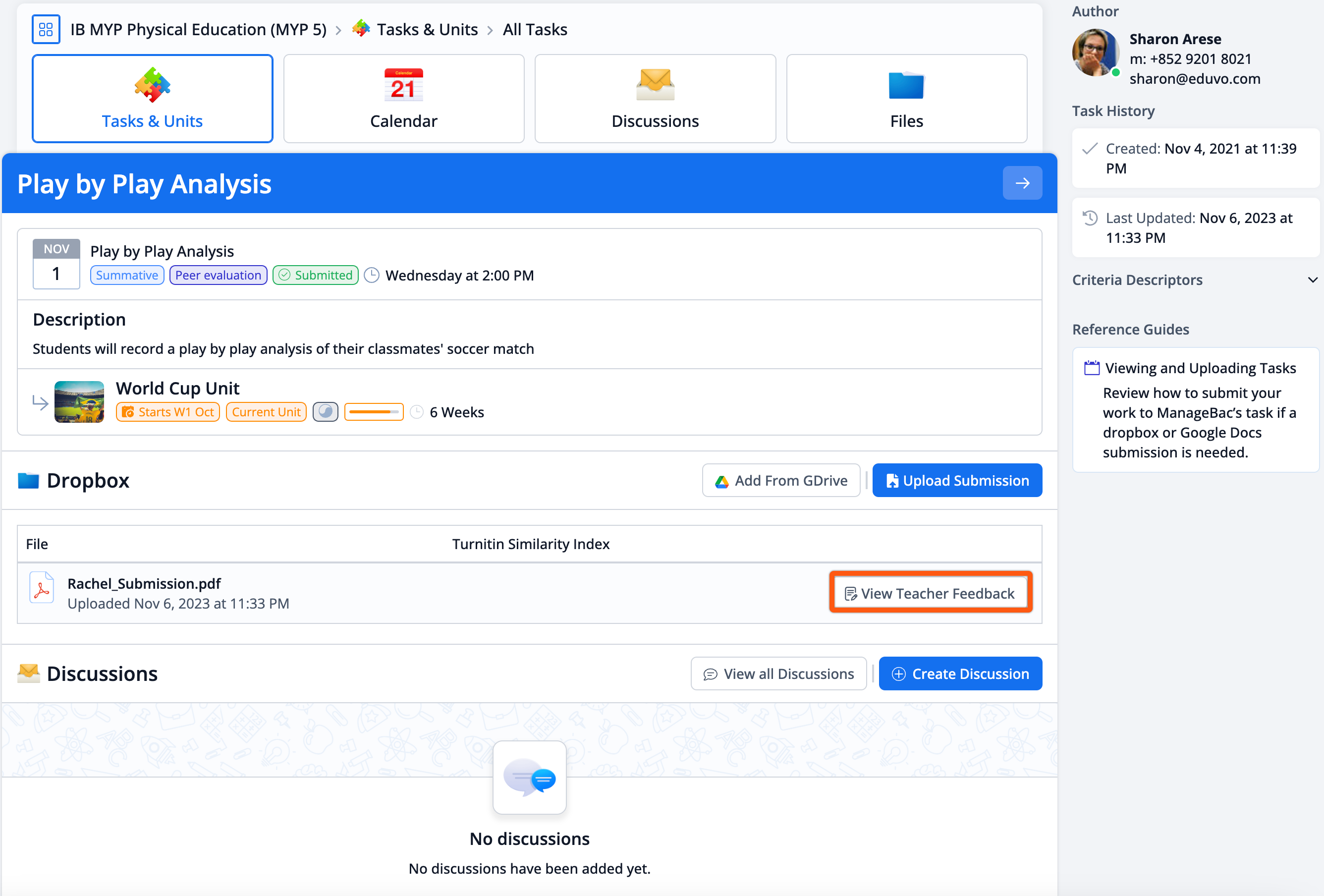Go to the Files tab
Image resolution: width=1324 pixels, height=896 pixels.
coord(906,99)
